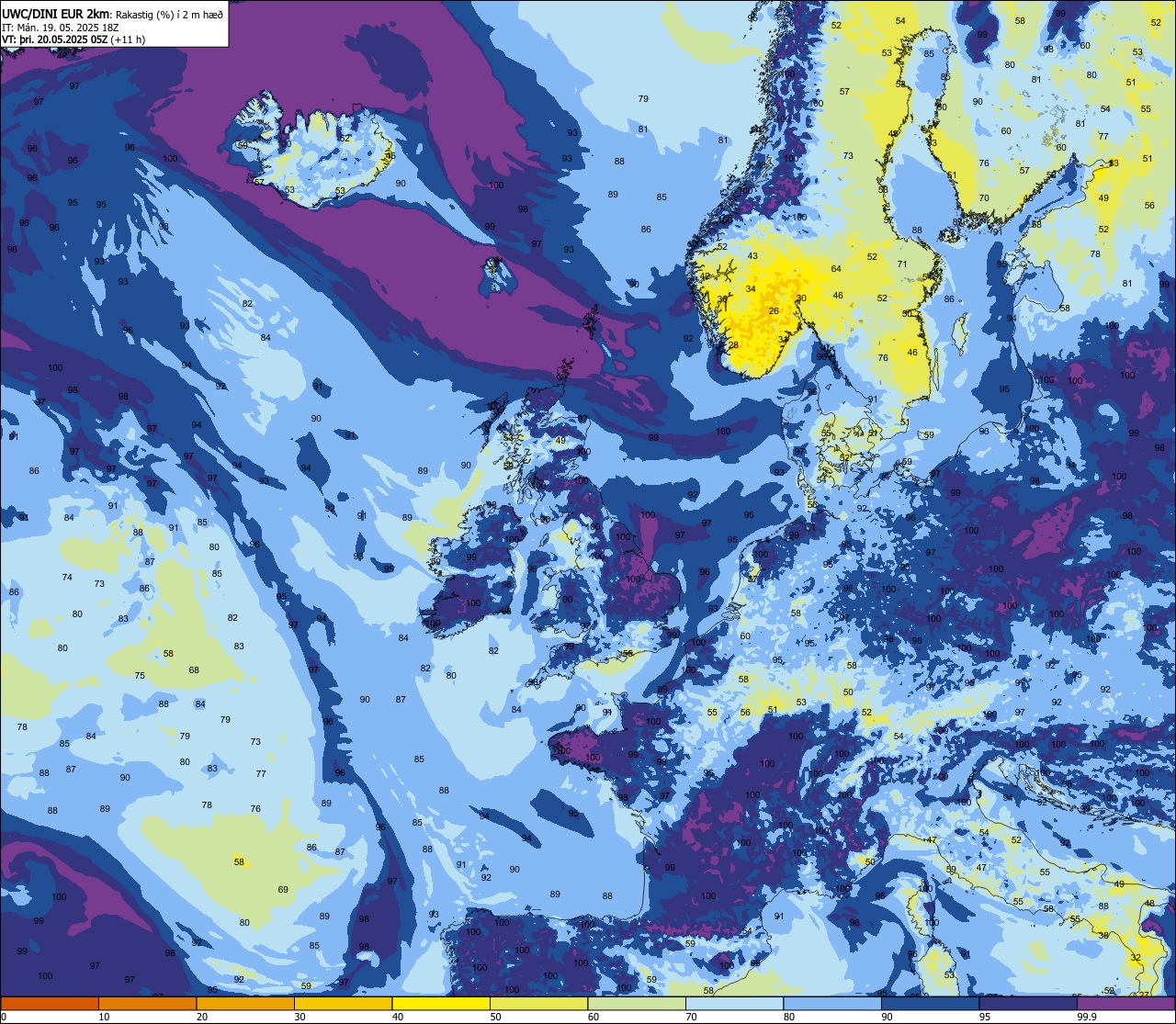Click the value 75 over the western Atlantic
This screenshot has width=1176, height=1024.
point(140,676)
